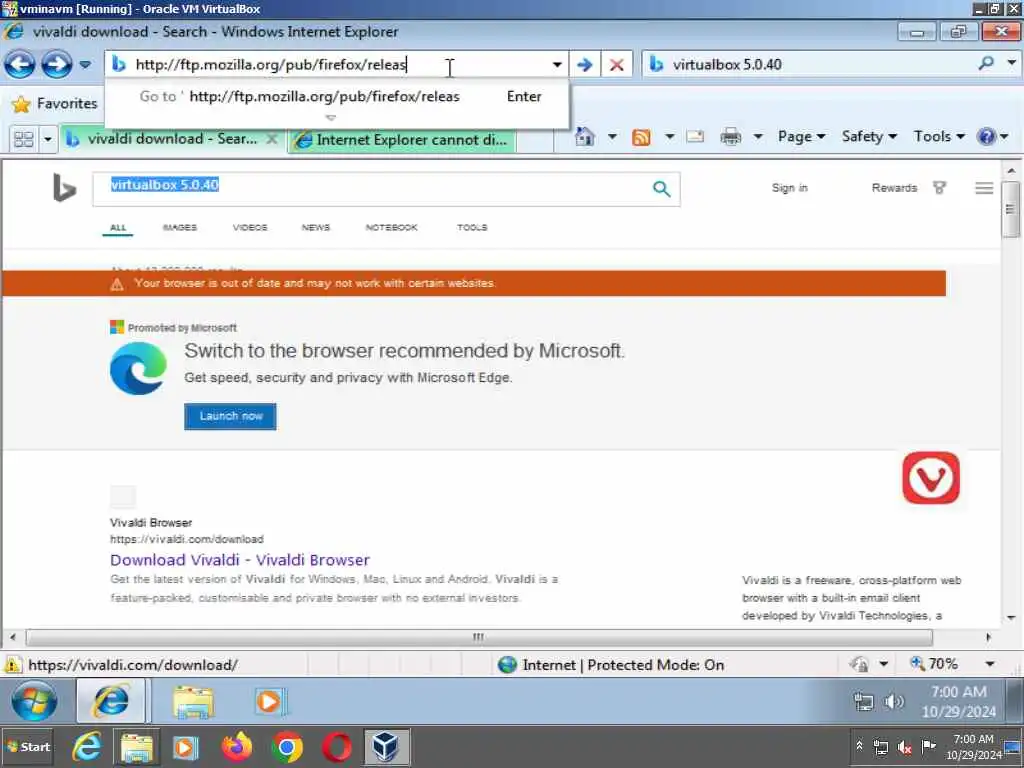Go forward using the IE Forward arrow
1024x768 pixels.
pyautogui.click(x=57, y=65)
